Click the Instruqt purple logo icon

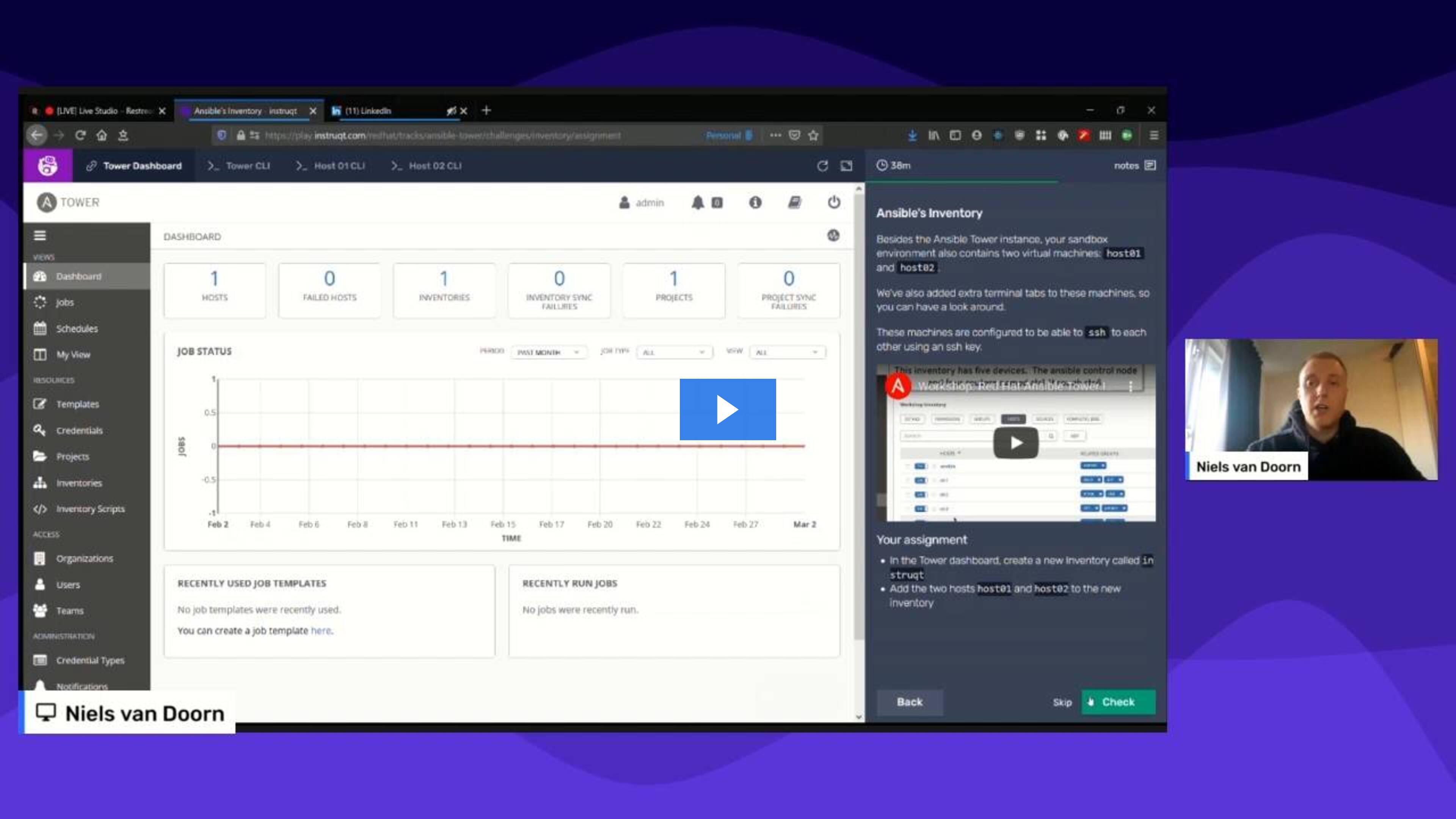pos(47,166)
